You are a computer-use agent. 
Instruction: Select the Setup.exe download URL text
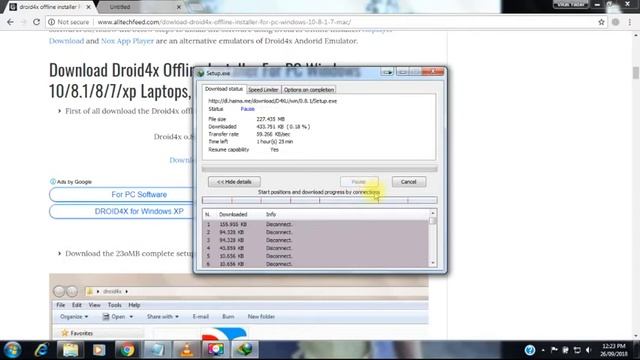(x=273, y=101)
